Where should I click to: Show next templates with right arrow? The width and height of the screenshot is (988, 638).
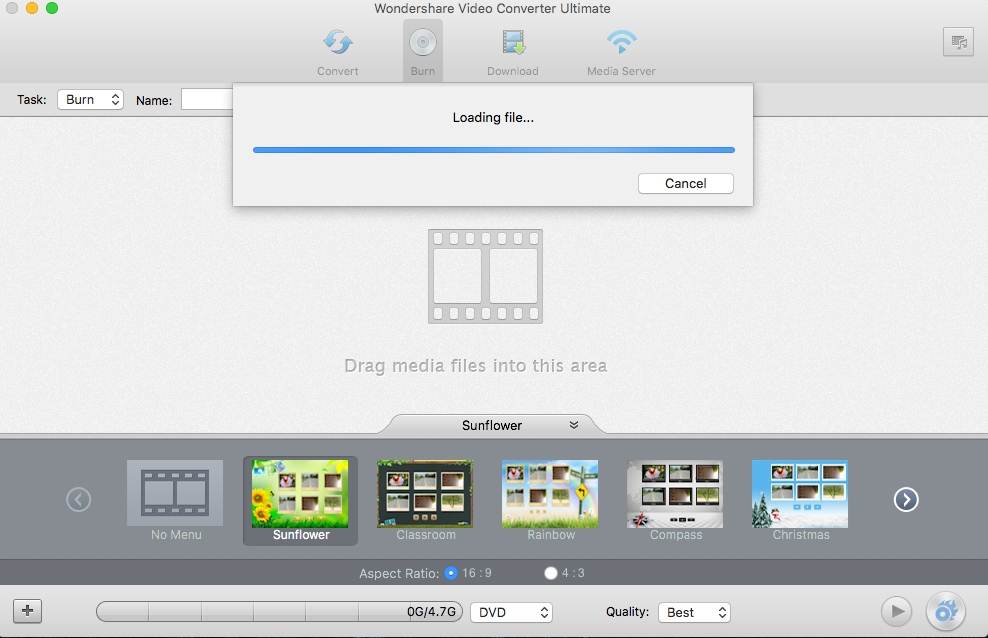click(906, 499)
